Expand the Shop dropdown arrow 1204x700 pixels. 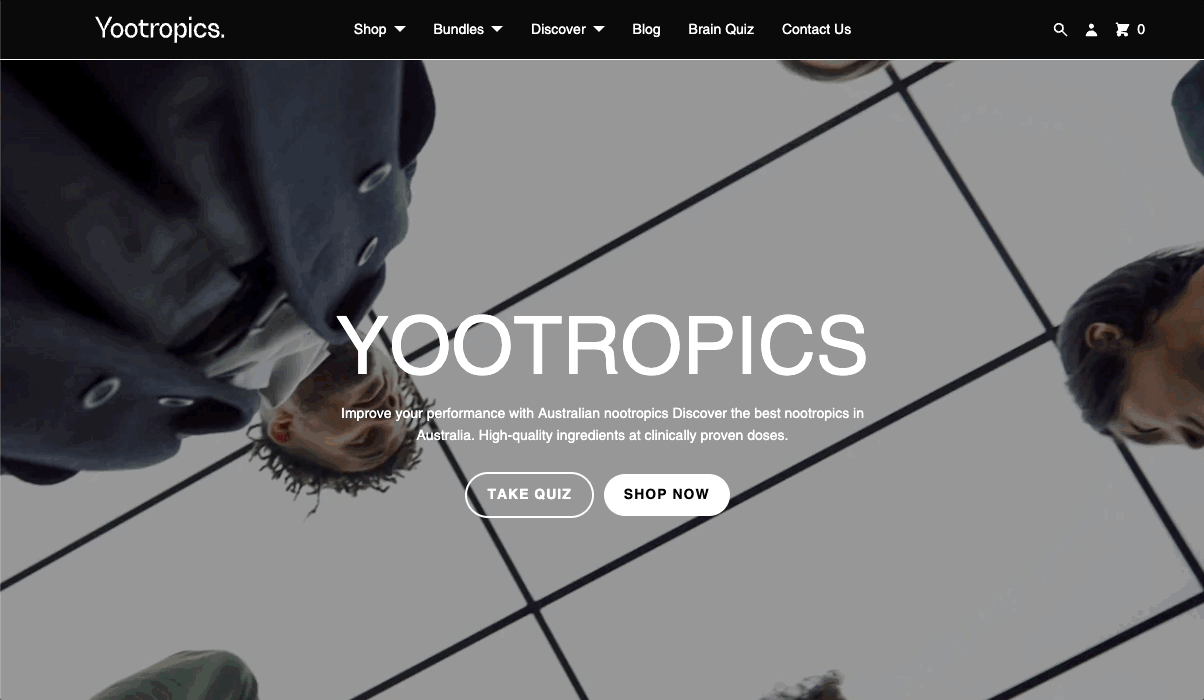pyautogui.click(x=400, y=29)
